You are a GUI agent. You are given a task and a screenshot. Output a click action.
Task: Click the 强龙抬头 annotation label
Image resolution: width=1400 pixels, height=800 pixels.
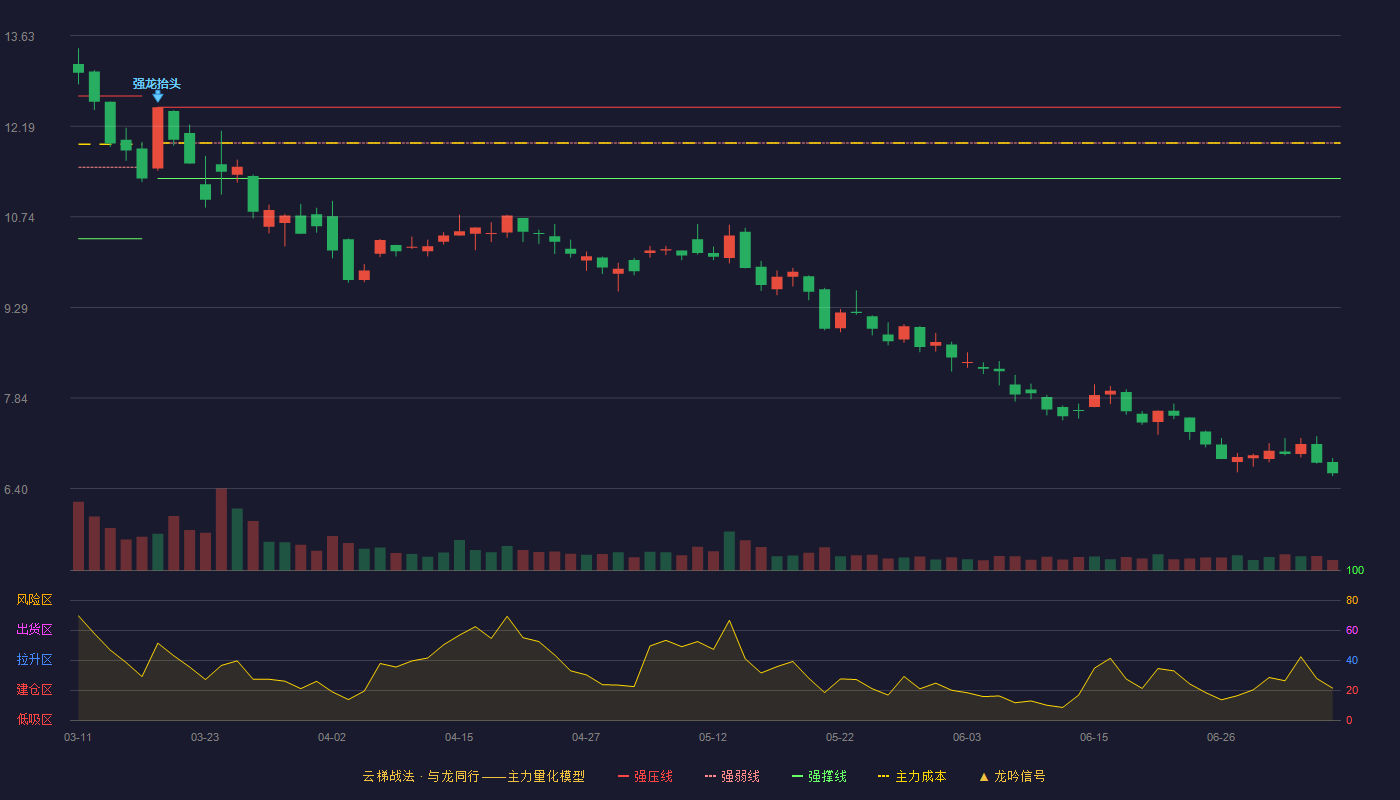click(157, 84)
